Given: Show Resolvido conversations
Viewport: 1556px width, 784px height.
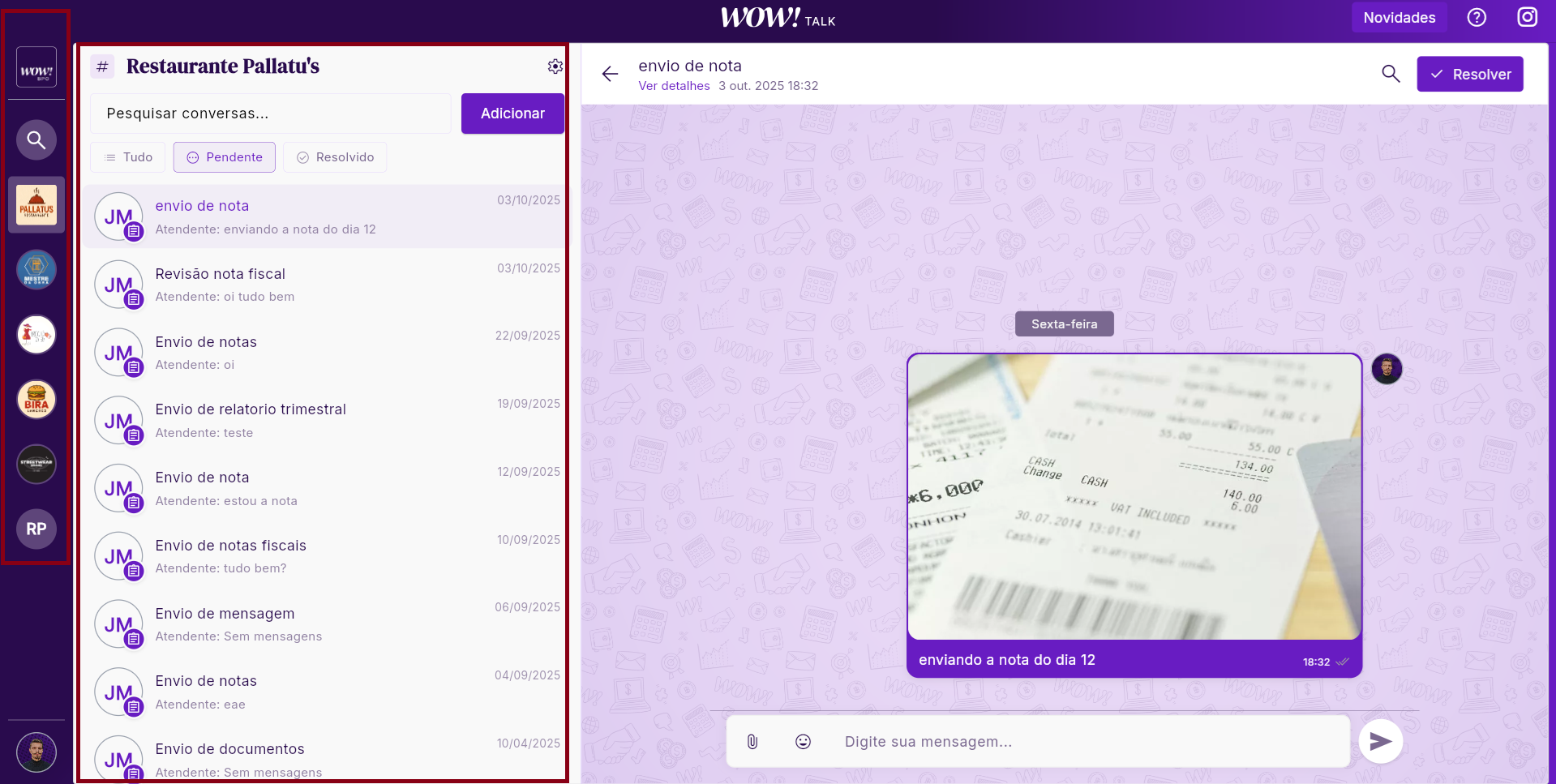Looking at the screenshot, I should tap(335, 157).
